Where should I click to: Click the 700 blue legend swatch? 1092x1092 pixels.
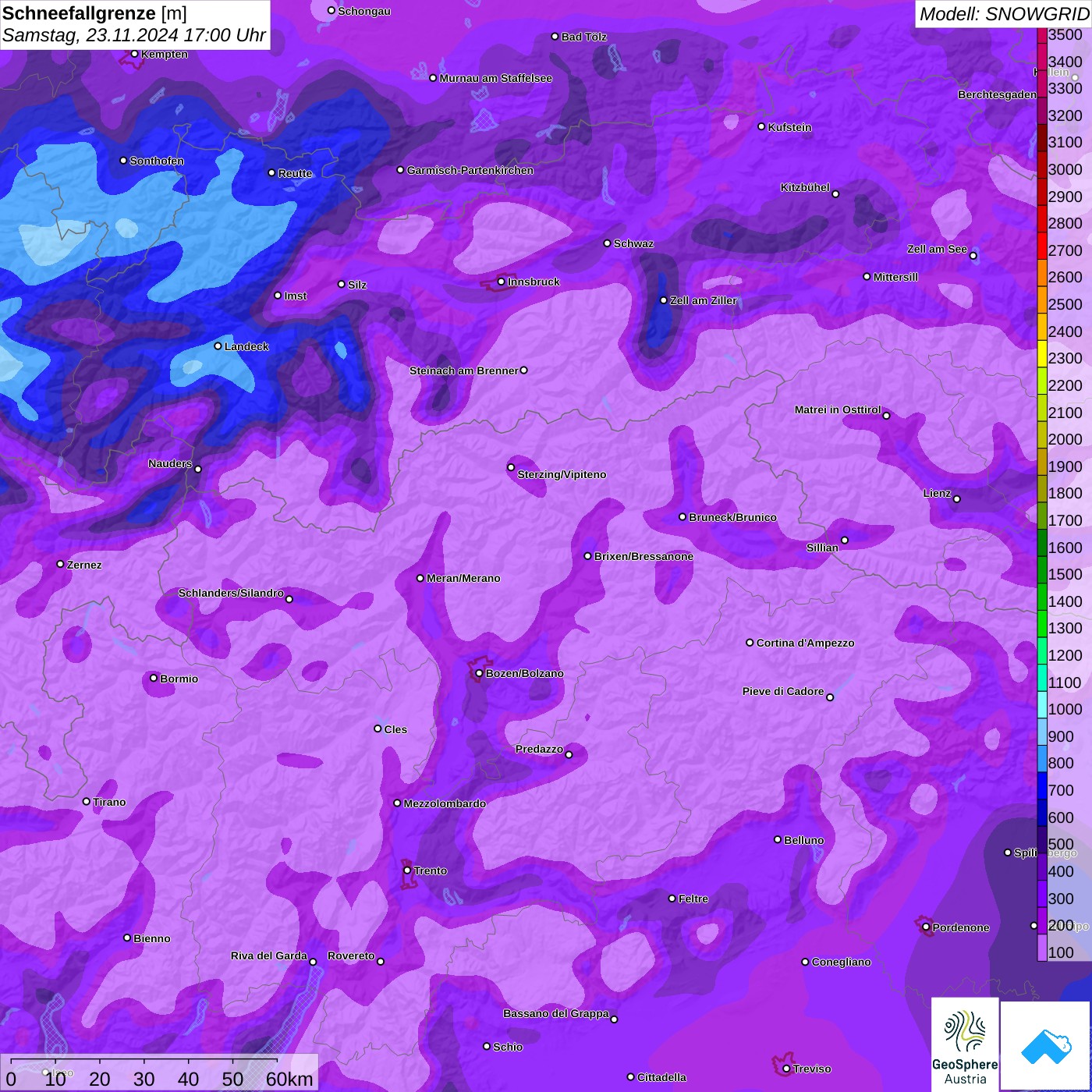(x=1042, y=786)
